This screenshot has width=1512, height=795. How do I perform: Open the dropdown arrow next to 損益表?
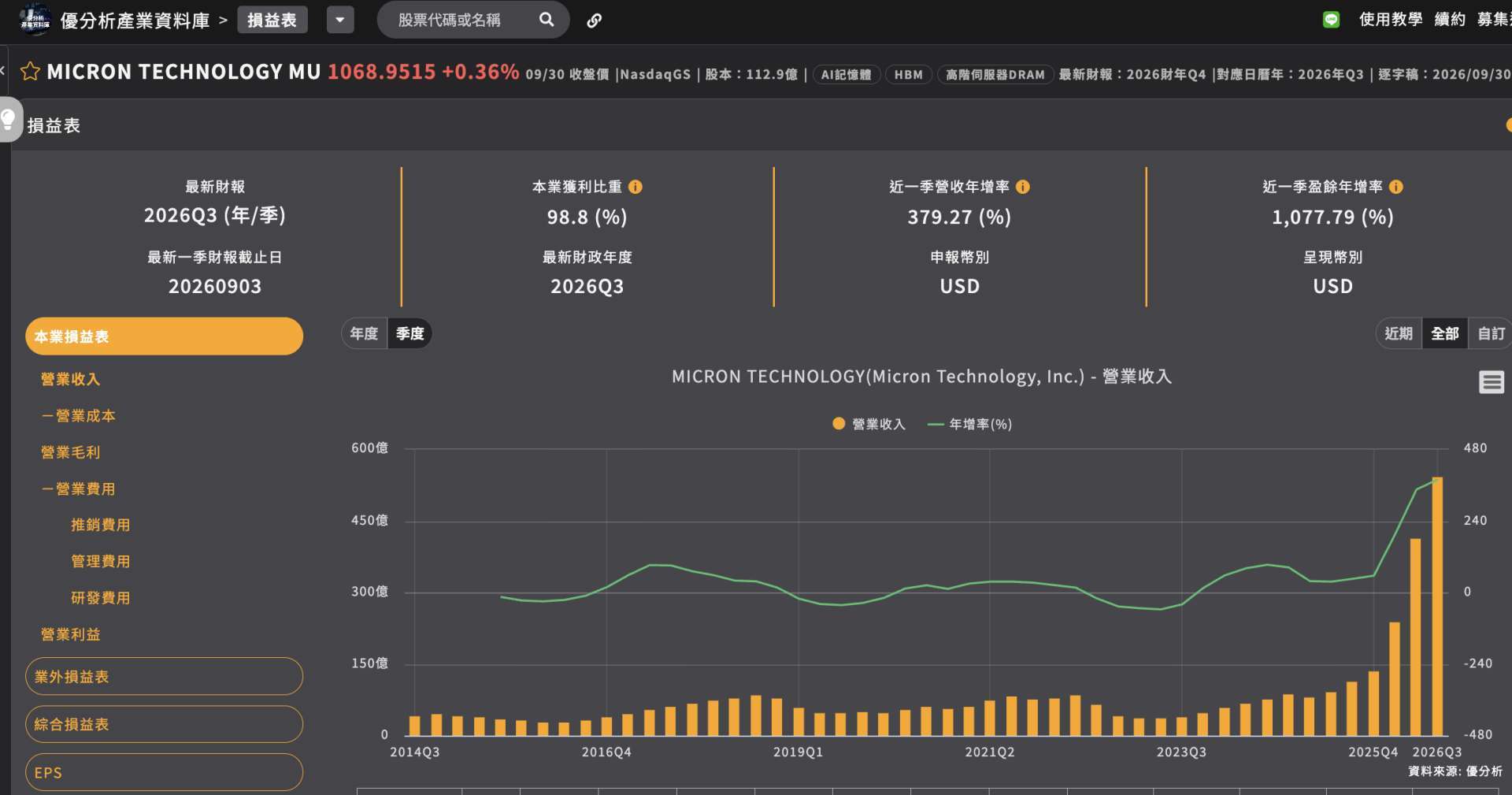340,20
